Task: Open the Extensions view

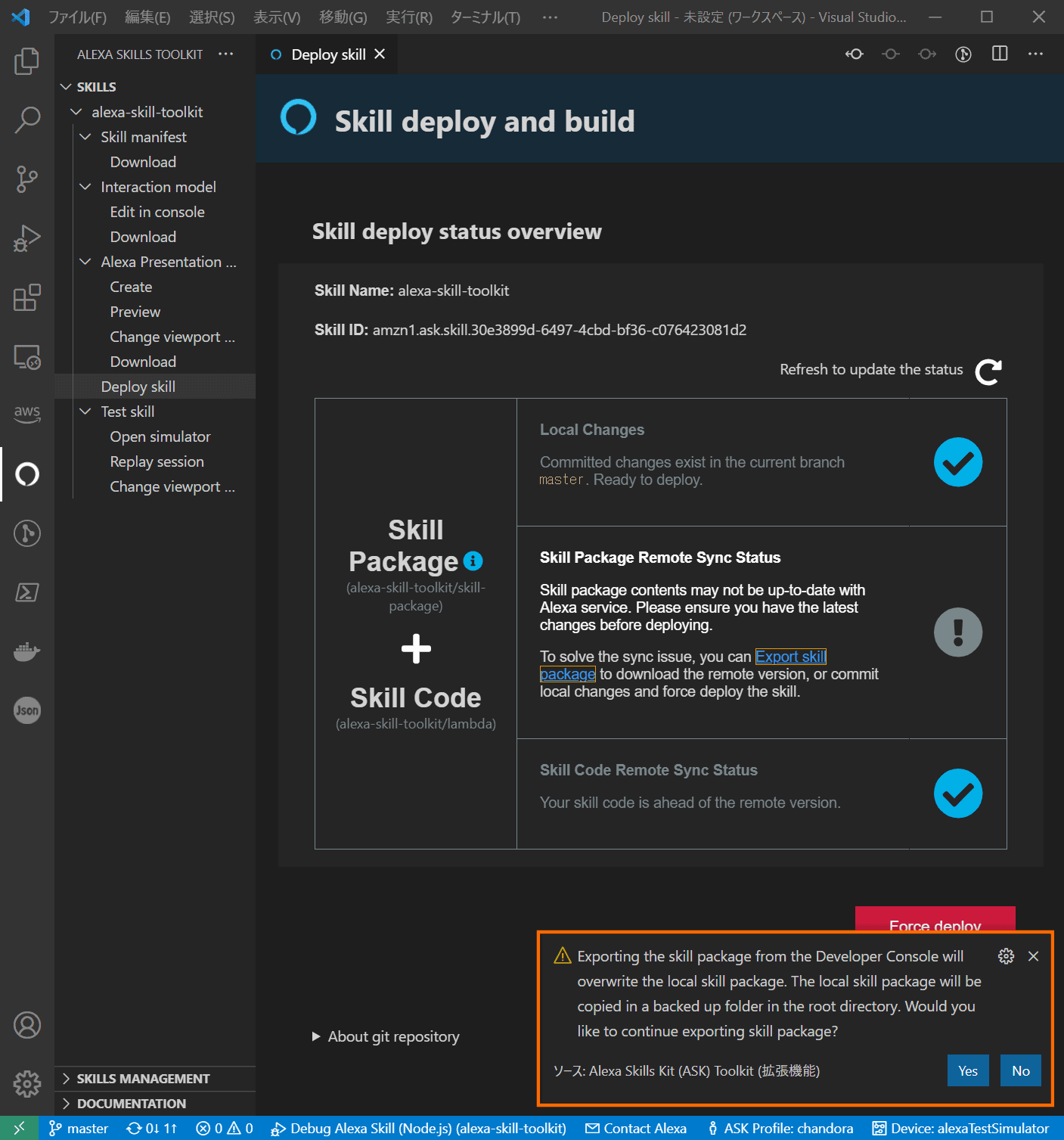Action: (x=27, y=297)
